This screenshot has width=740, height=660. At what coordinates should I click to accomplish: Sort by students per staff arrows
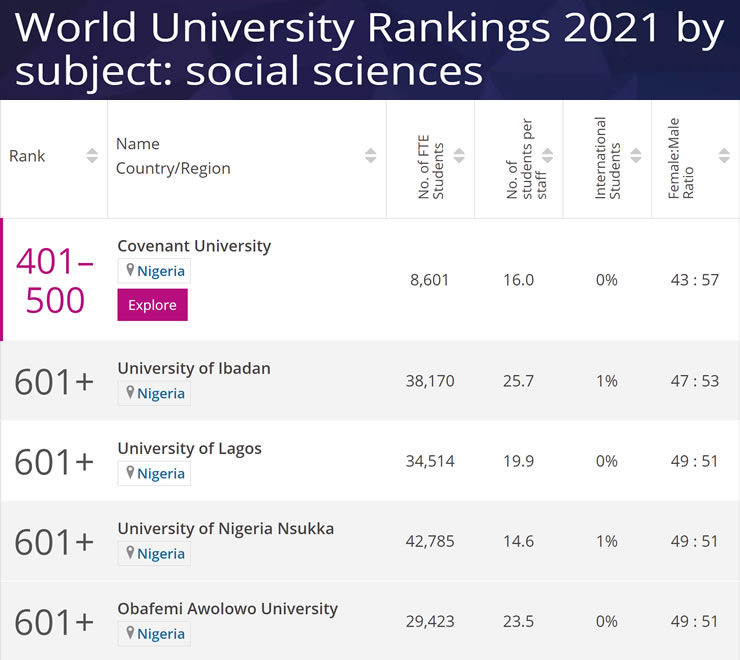547,155
